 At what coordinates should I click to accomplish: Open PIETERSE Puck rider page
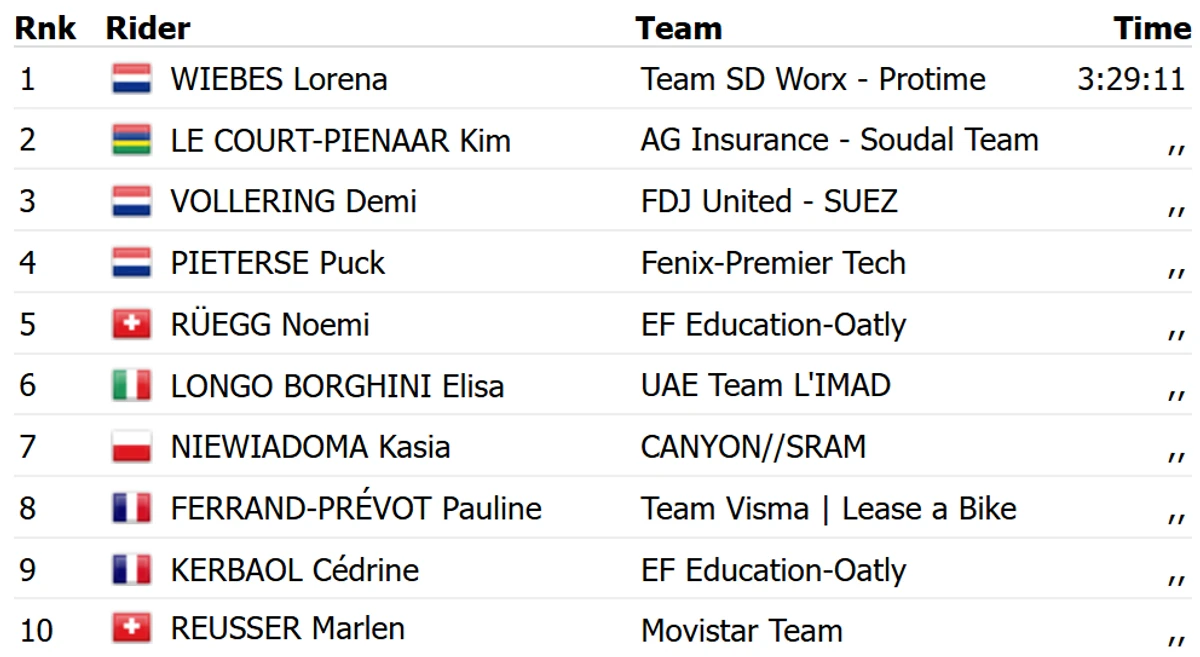click(x=278, y=263)
